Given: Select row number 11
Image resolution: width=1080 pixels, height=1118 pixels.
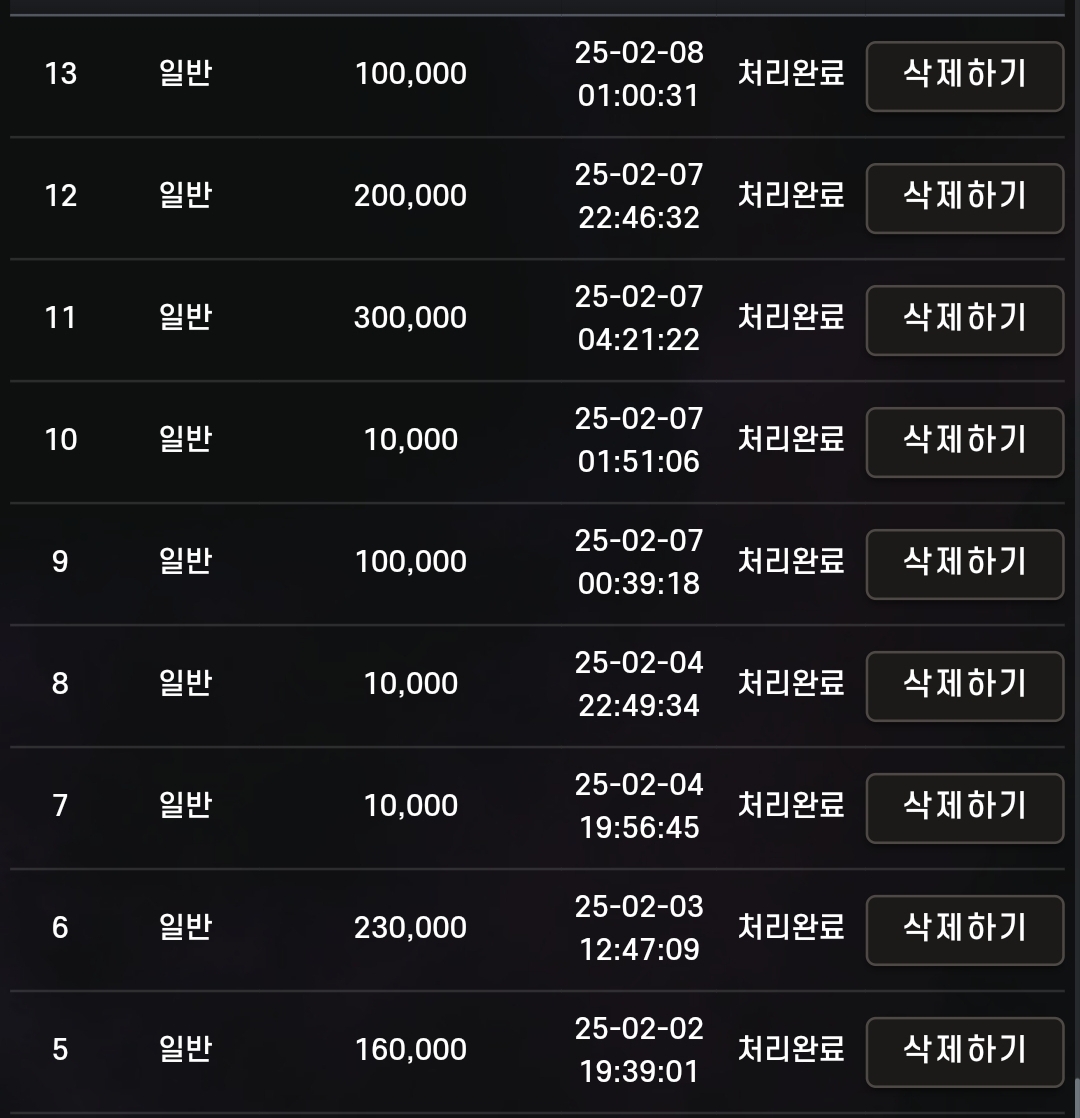Looking at the screenshot, I should pyautogui.click(x=60, y=318).
